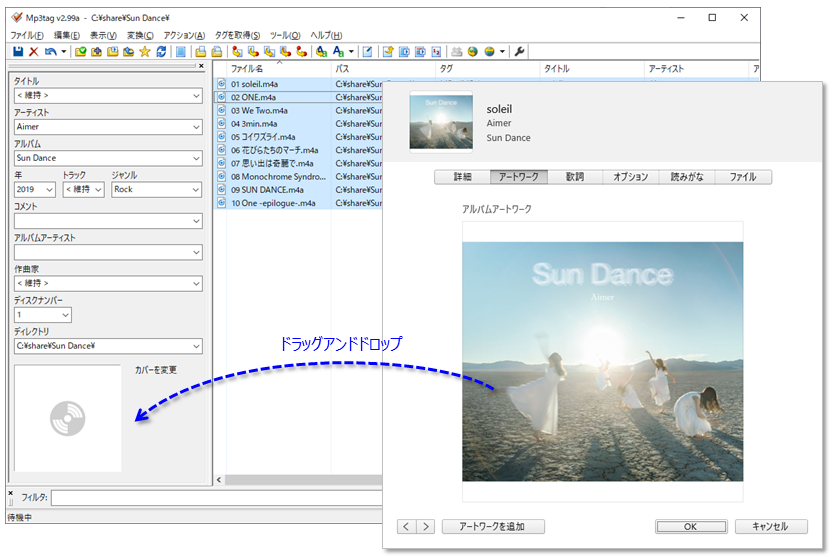This screenshot has height=557, width=833.
Task: Close the tag panel with the small x
Action: [201, 66]
